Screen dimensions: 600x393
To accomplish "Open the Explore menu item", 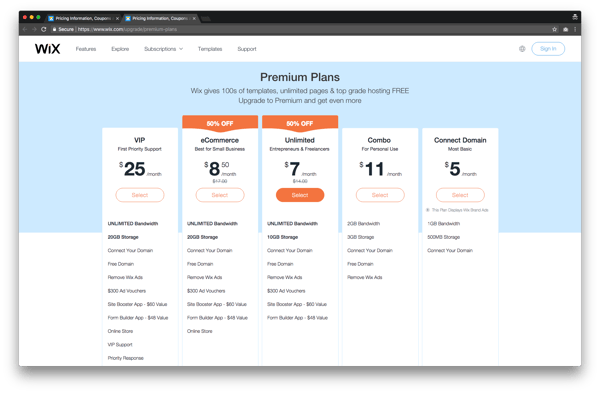I will [120, 49].
